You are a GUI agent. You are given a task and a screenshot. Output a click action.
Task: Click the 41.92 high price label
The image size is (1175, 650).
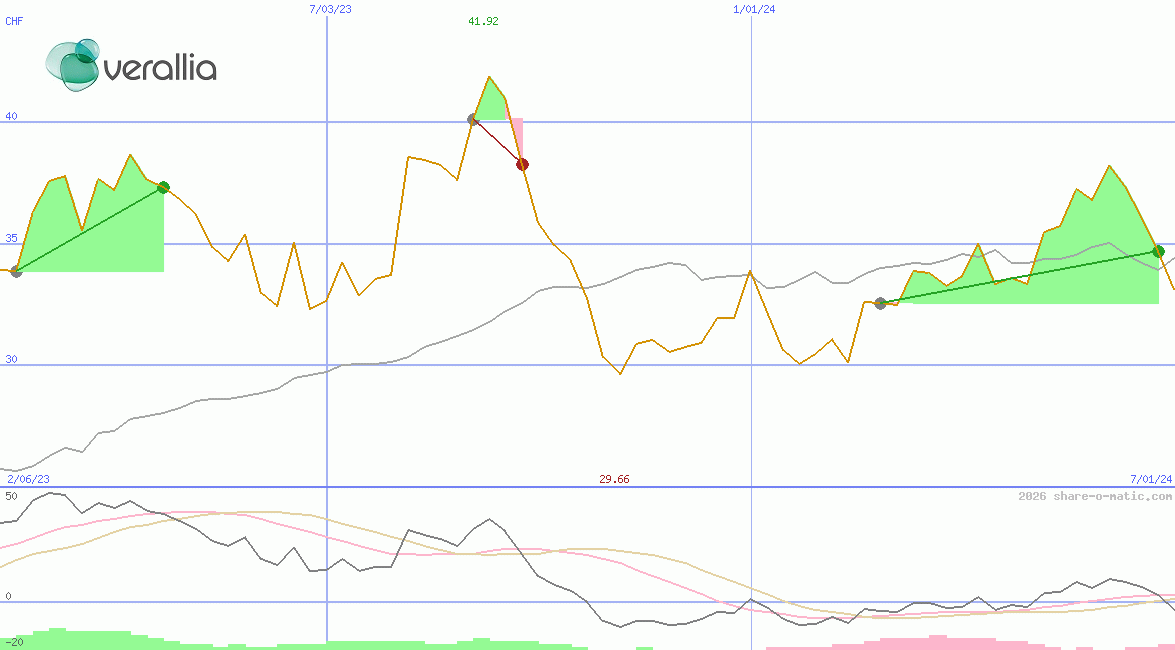click(483, 21)
